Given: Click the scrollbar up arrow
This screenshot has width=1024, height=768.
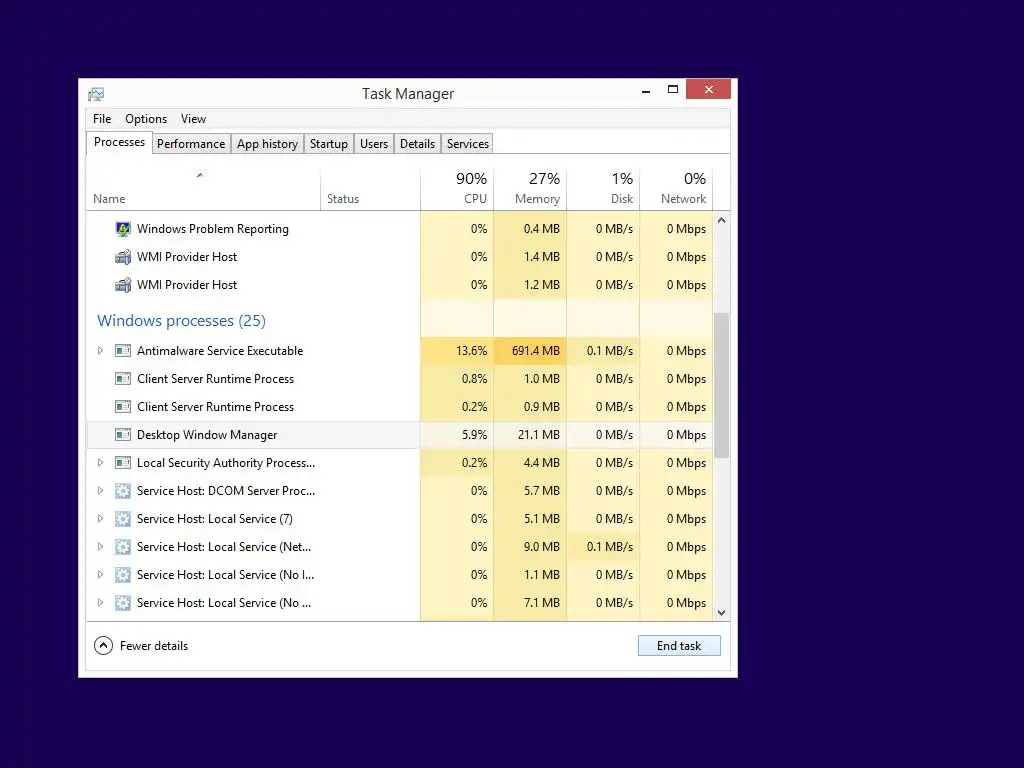Looking at the screenshot, I should pos(722,221).
